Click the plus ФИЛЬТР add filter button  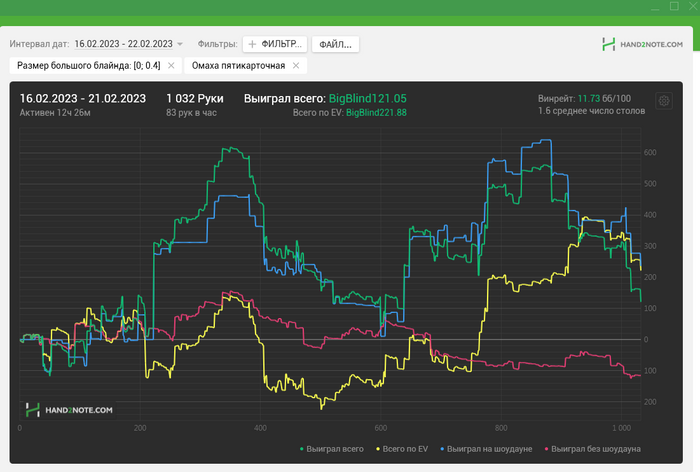click(275, 44)
